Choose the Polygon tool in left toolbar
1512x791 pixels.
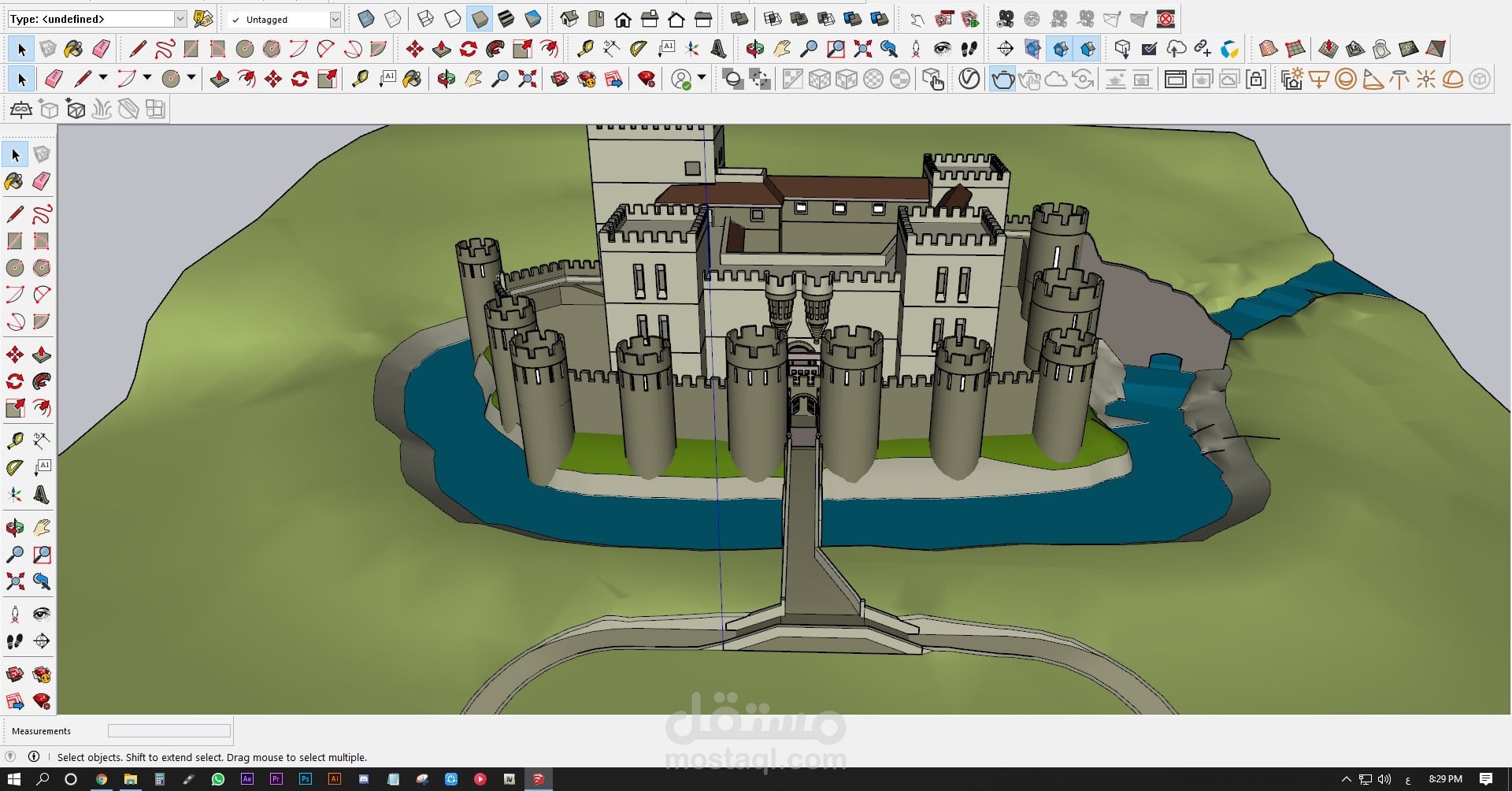click(x=42, y=267)
